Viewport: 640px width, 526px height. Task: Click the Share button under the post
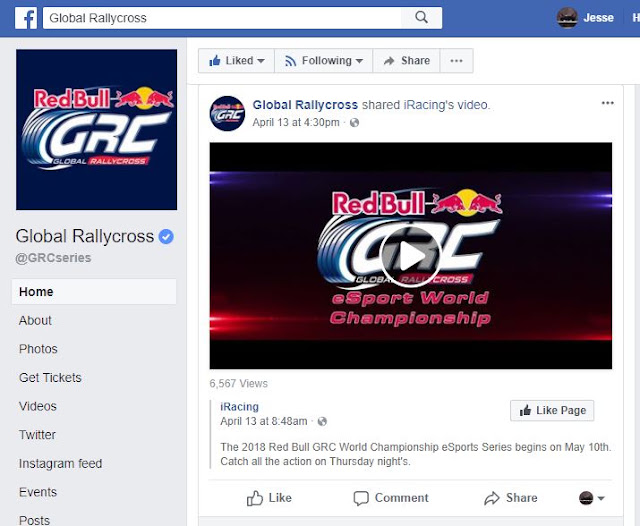tap(511, 498)
